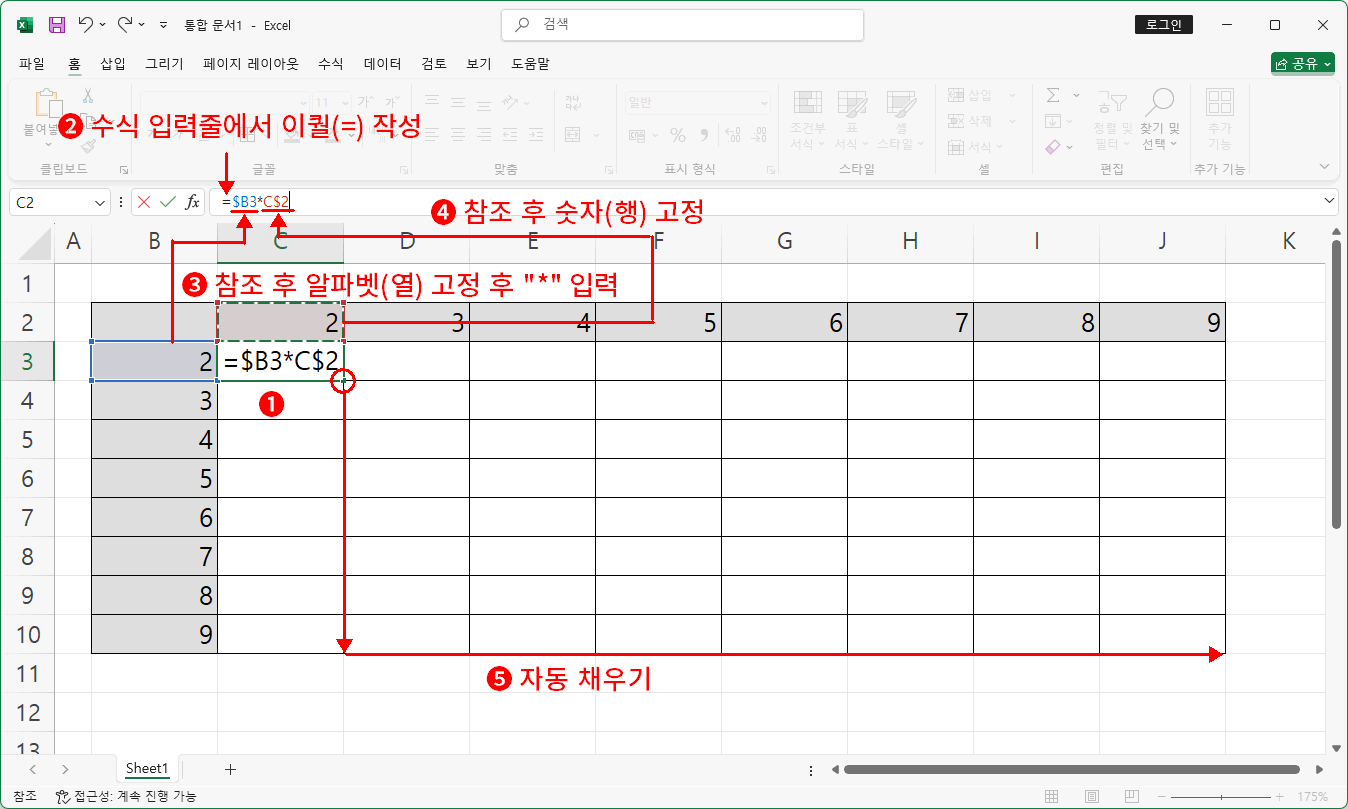Image resolution: width=1348 pixels, height=809 pixels.
Task: Switch to the 페이지 레이아웃 tab
Action: click(x=250, y=63)
